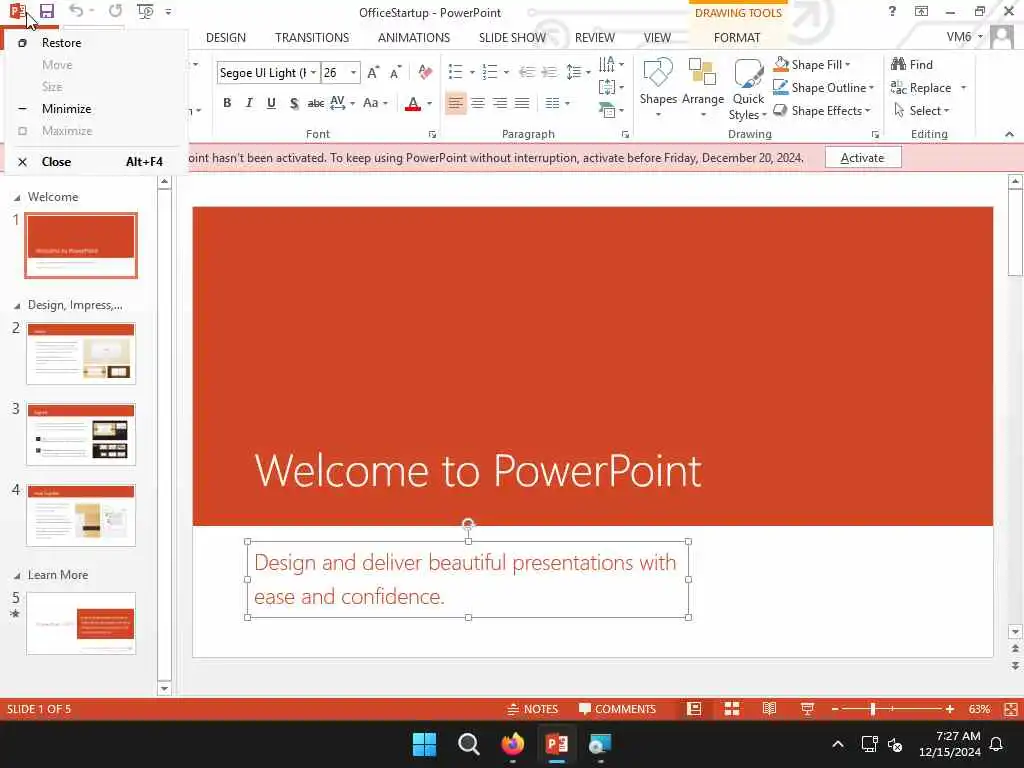
Task: Toggle Italic formatting
Action: click(x=249, y=103)
